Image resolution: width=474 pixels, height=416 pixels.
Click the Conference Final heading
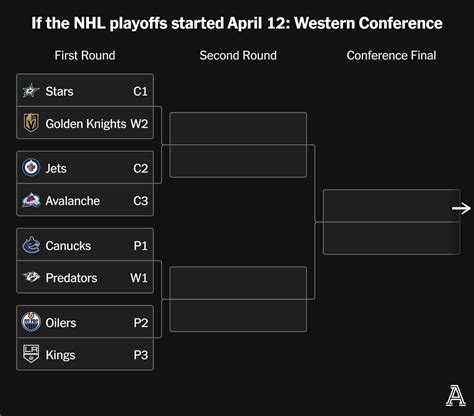click(x=391, y=55)
